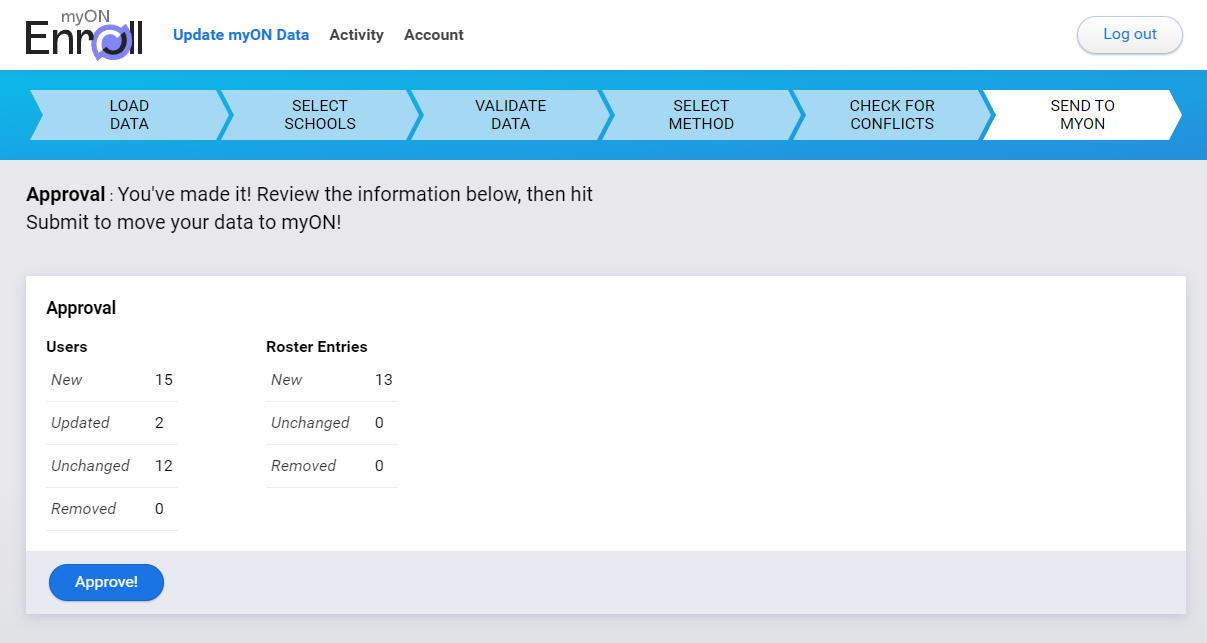Screen dimensions: 1207x643
Task: Go back to the Validate Data step
Action: click(x=511, y=115)
